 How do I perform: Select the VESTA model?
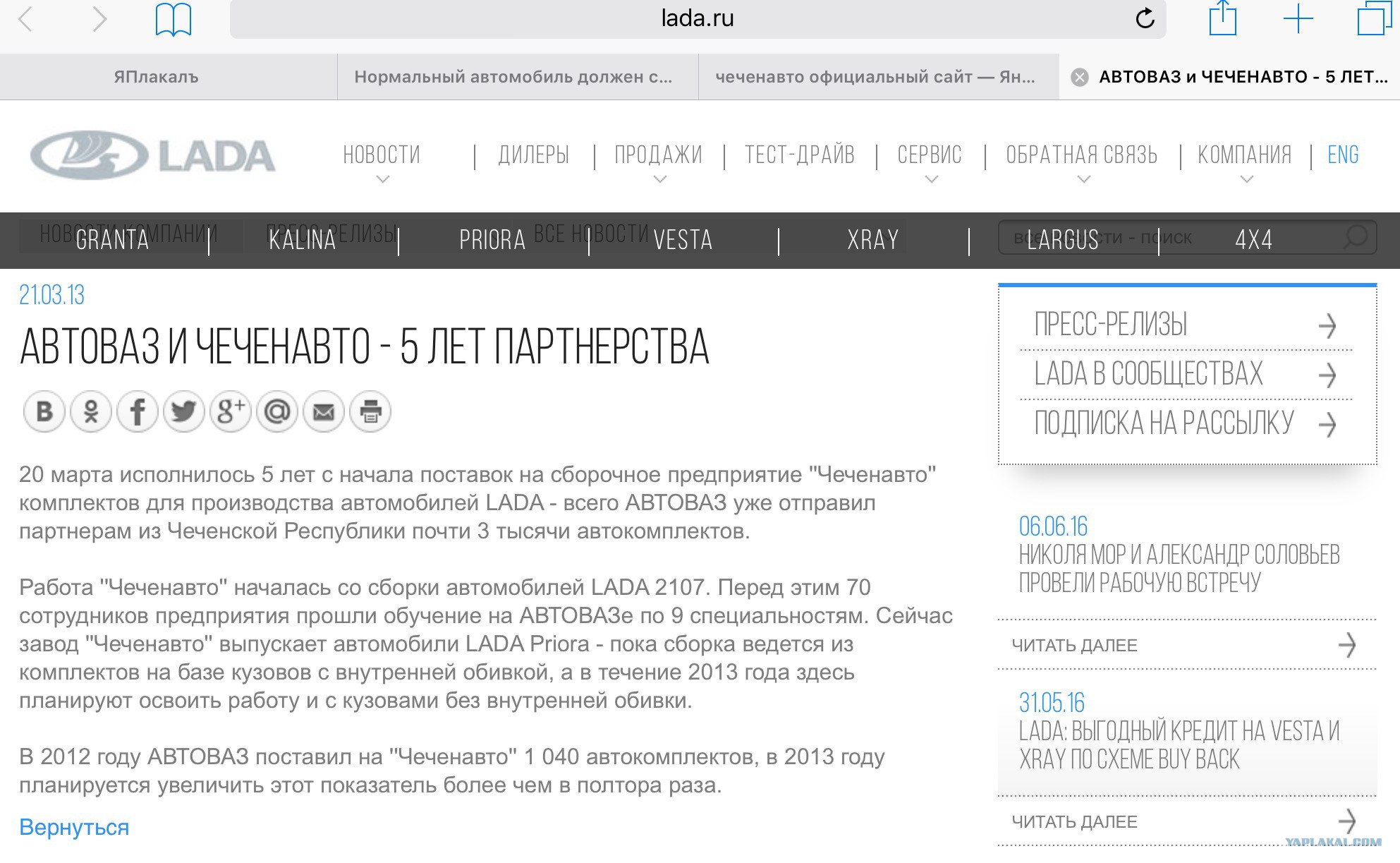tap(683, 240)
